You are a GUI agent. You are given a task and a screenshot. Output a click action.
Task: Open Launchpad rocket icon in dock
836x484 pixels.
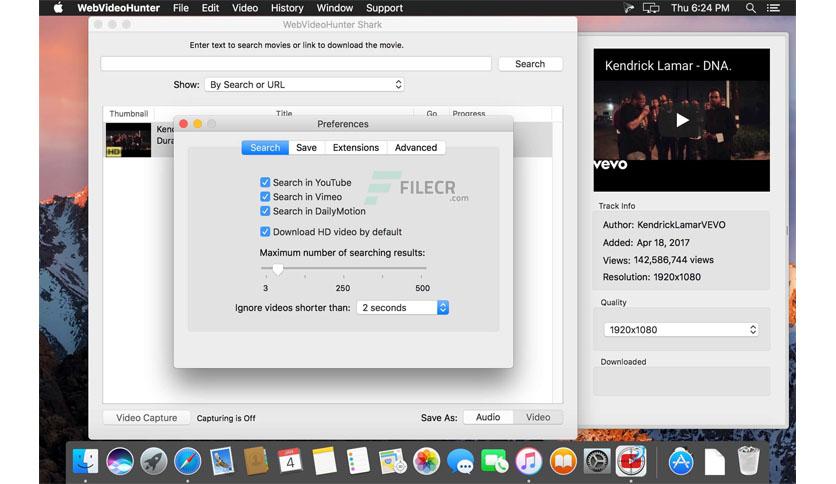154,461
